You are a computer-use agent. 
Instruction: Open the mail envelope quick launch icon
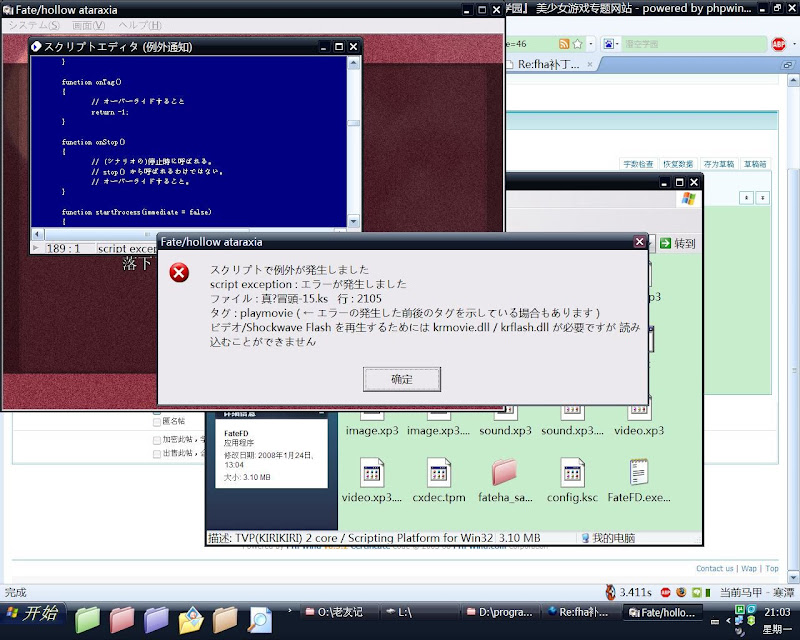pos(191,619)
